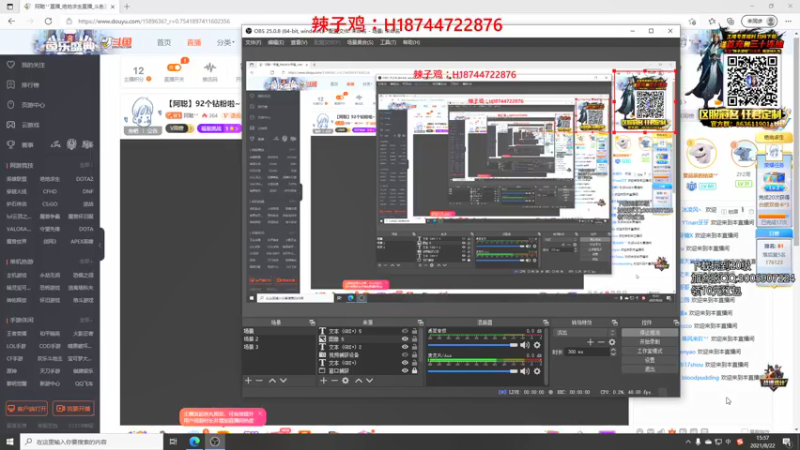Toggle lock on image 5 source
The width and height of the screenshot is (800, 450).
pos(414,339)
